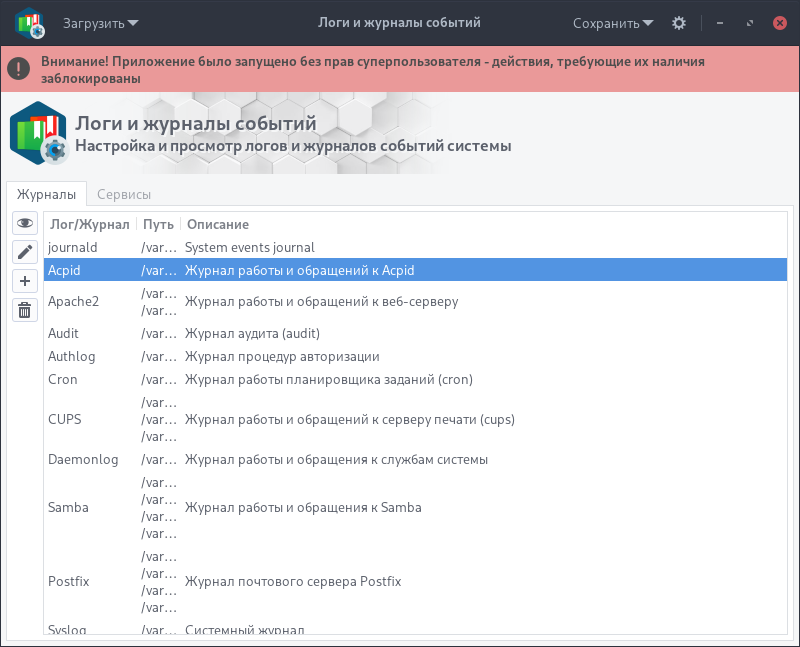Select the Postfix mail log row

coord(415,582)
